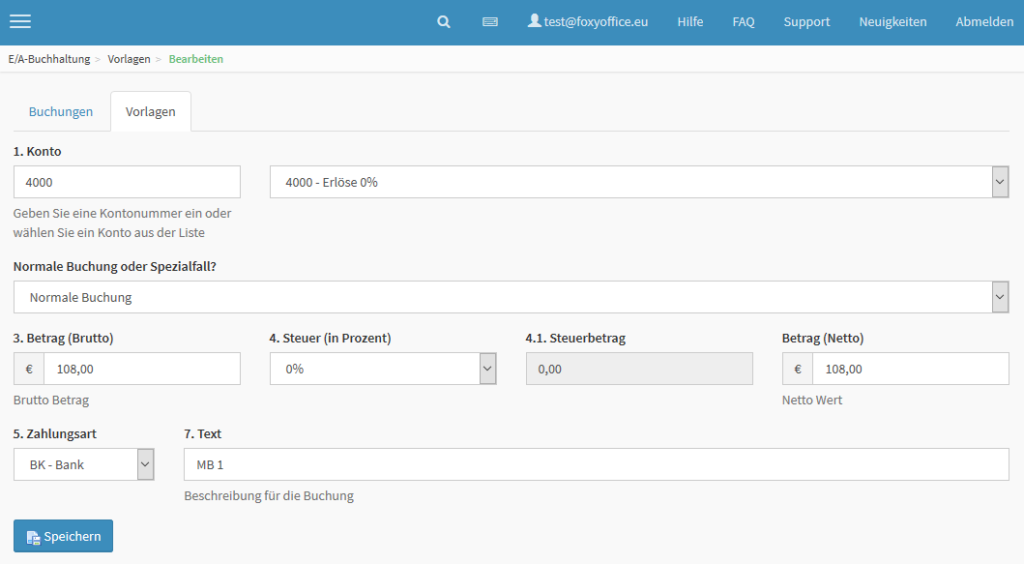This screenshot has height=564, width=1024.
Task: Click the booking Text field containing MB 1
Action: pyautogui.click(x=596, y=464)
